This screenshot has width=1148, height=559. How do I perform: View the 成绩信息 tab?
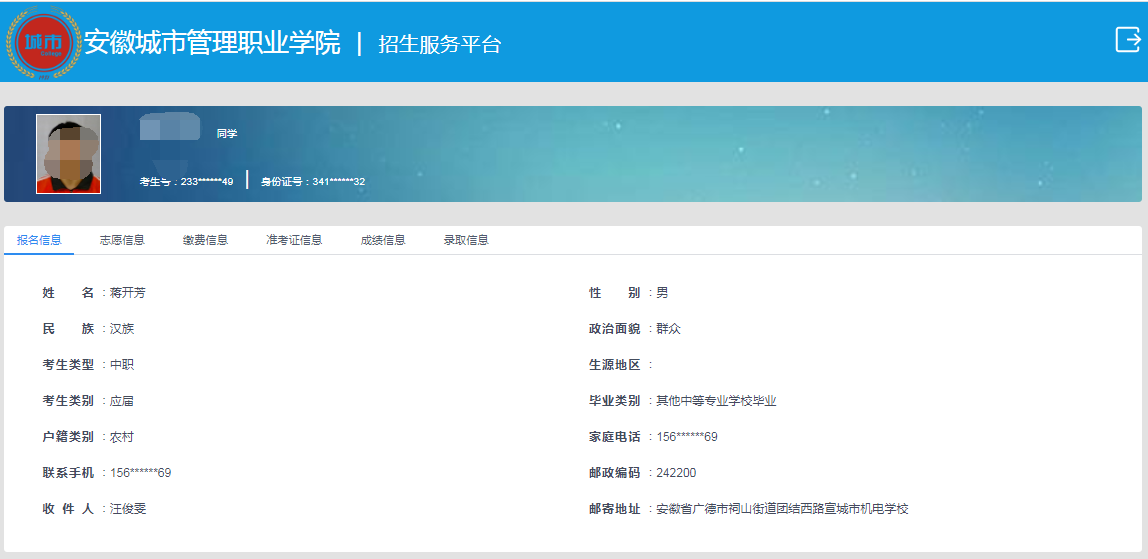pos(383,240)
